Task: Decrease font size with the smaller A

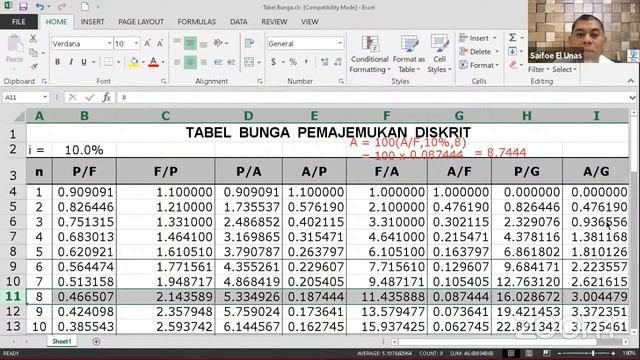Action: [x=160, y=43]
